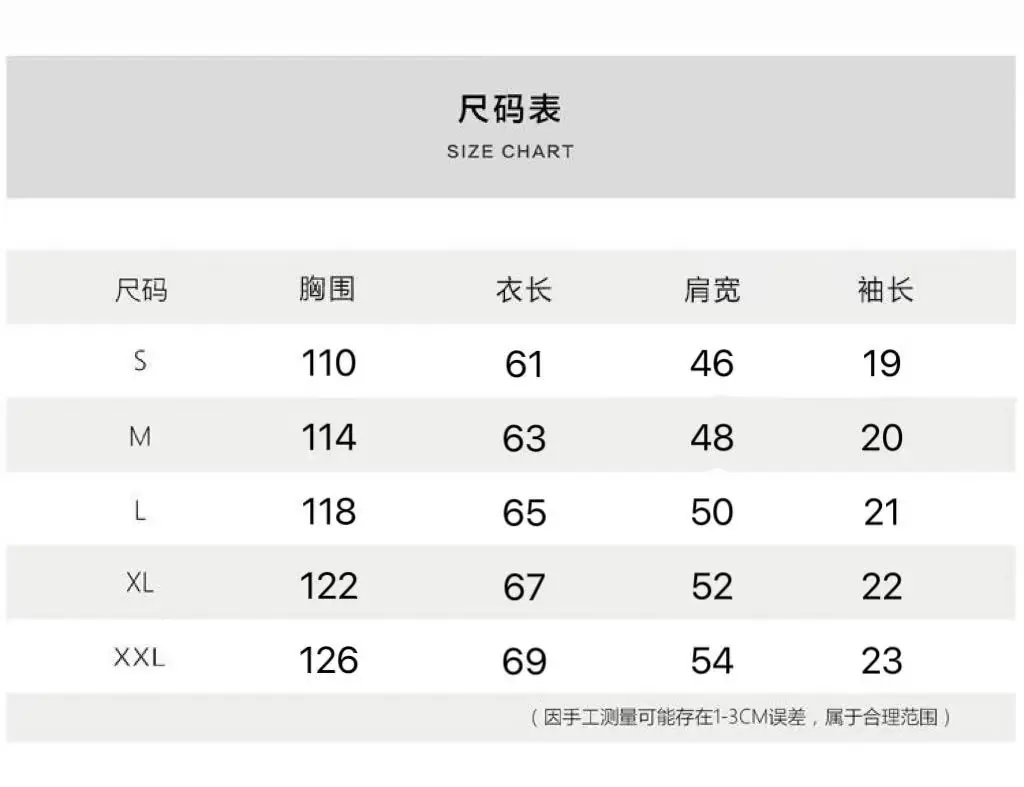Select the 尺码 column header
1024x787 pixels.
click(141, 290)
